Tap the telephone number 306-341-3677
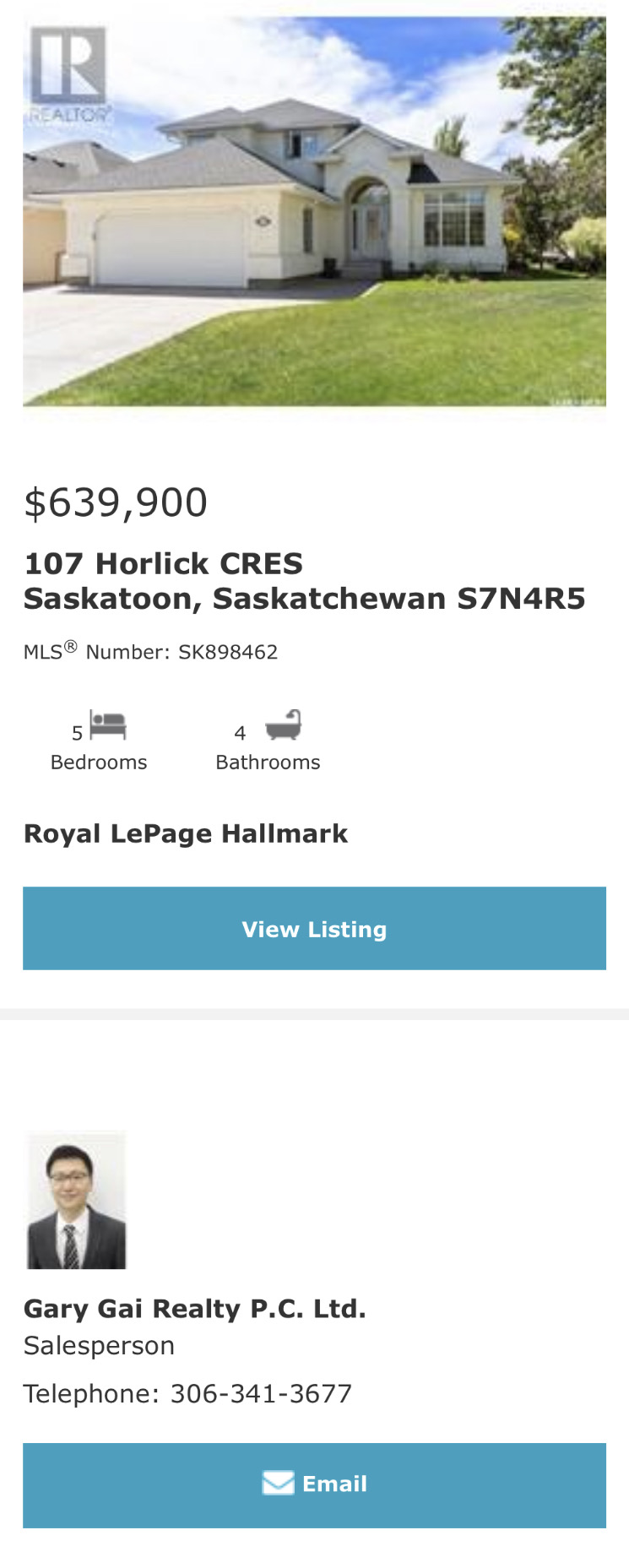Image resolution: width=629 pixels, height=1568 pixels. (x=261, y=1393)
